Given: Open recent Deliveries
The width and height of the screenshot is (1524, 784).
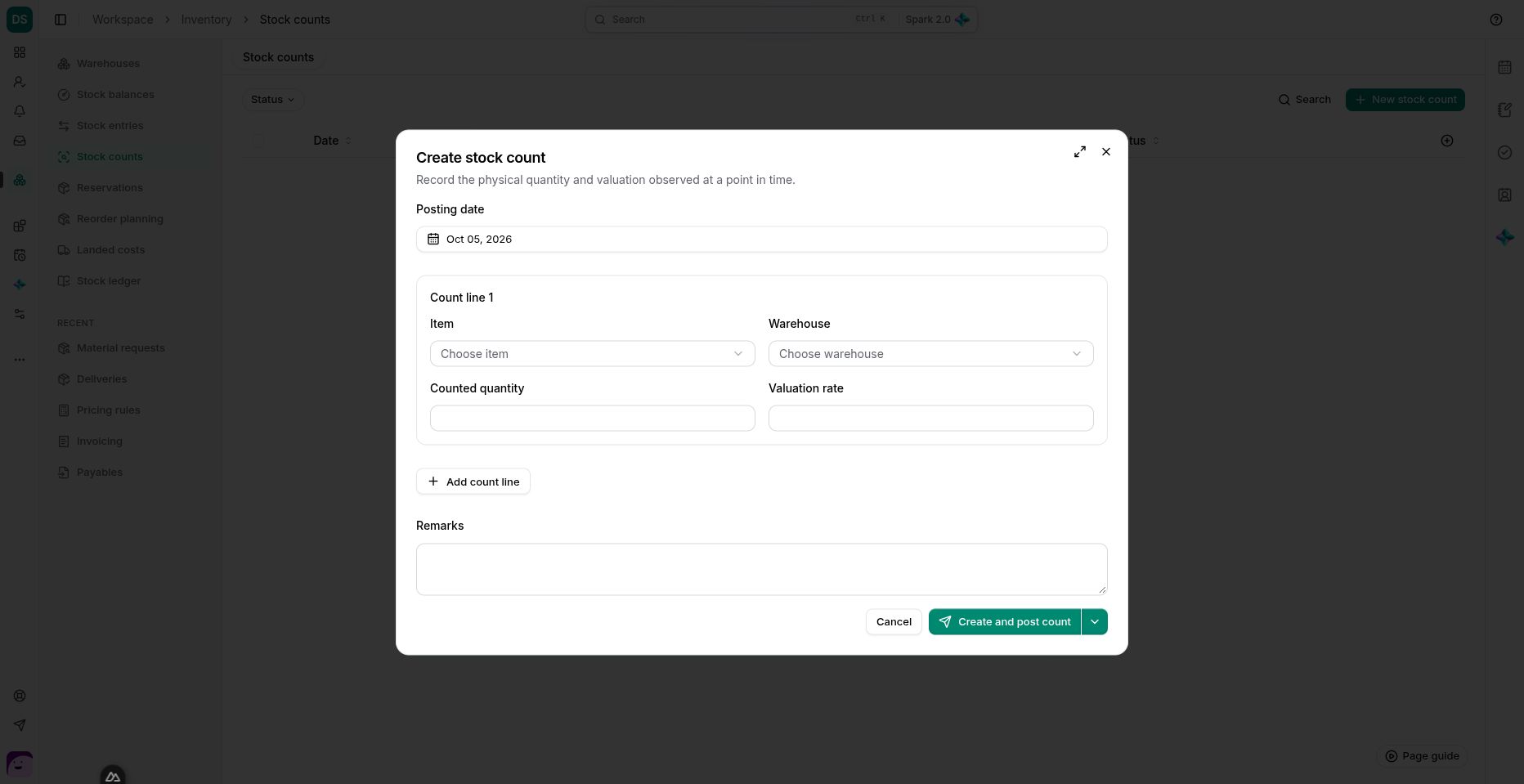Looking at the screenshot, I should tap(132, 379).
